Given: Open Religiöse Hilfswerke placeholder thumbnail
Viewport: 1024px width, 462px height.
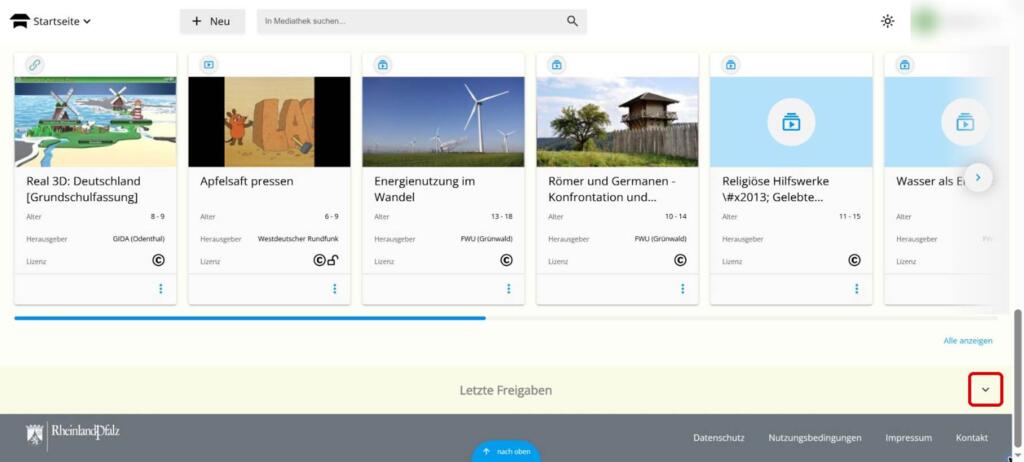Looking at the screenshot, I should coord(792,122).
